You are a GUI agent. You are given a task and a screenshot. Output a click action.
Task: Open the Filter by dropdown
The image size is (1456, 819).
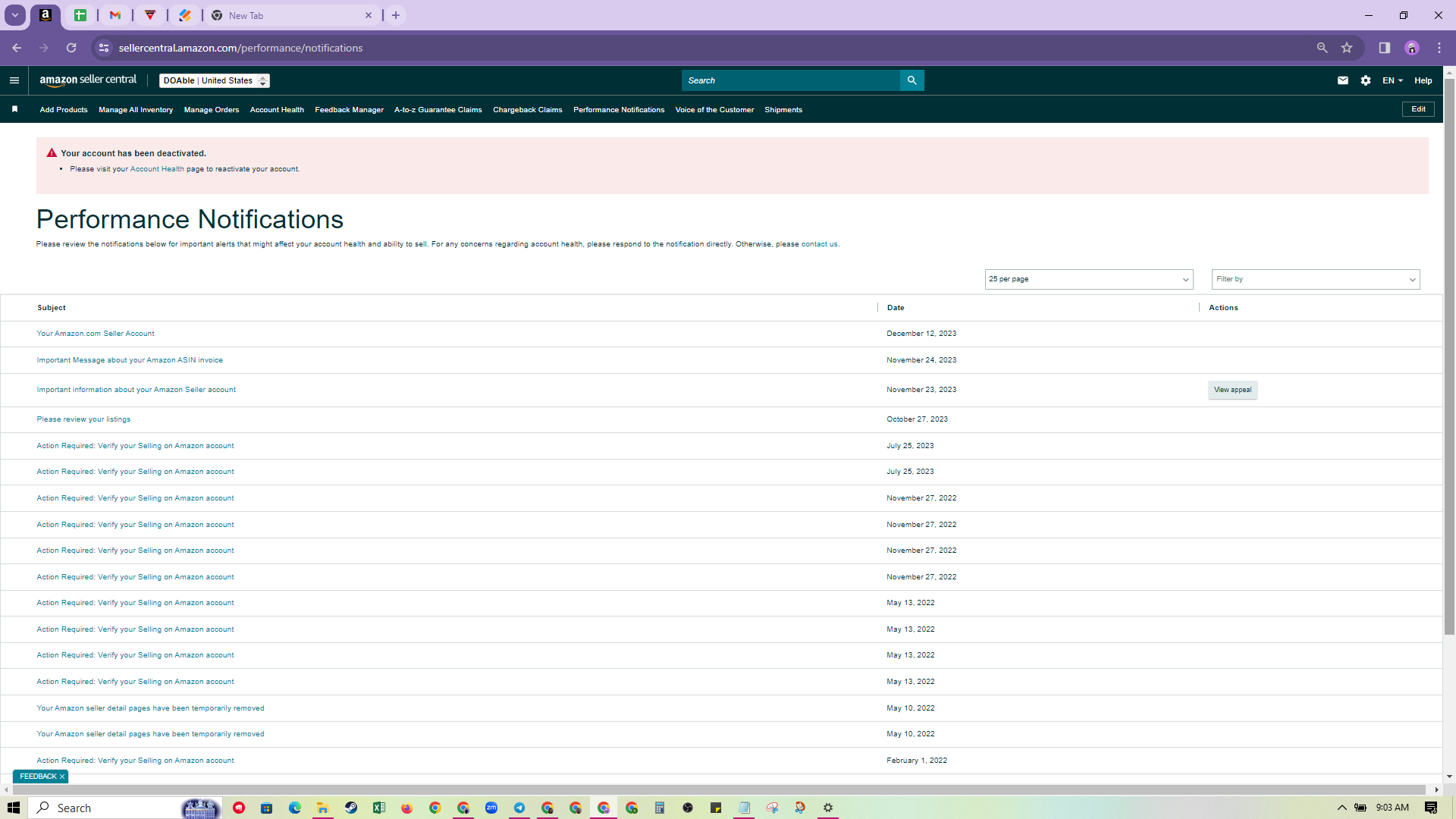1316,279
